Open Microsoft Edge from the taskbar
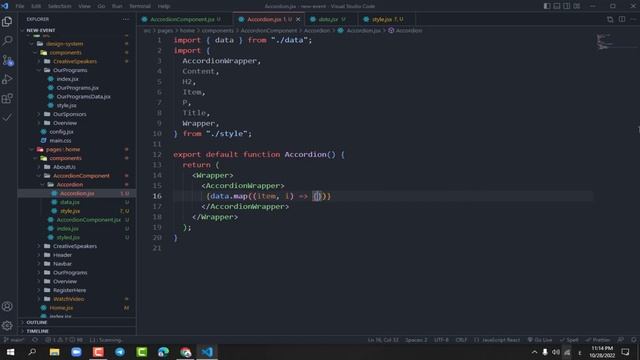640x360 pixels. [x=164, y=352]
